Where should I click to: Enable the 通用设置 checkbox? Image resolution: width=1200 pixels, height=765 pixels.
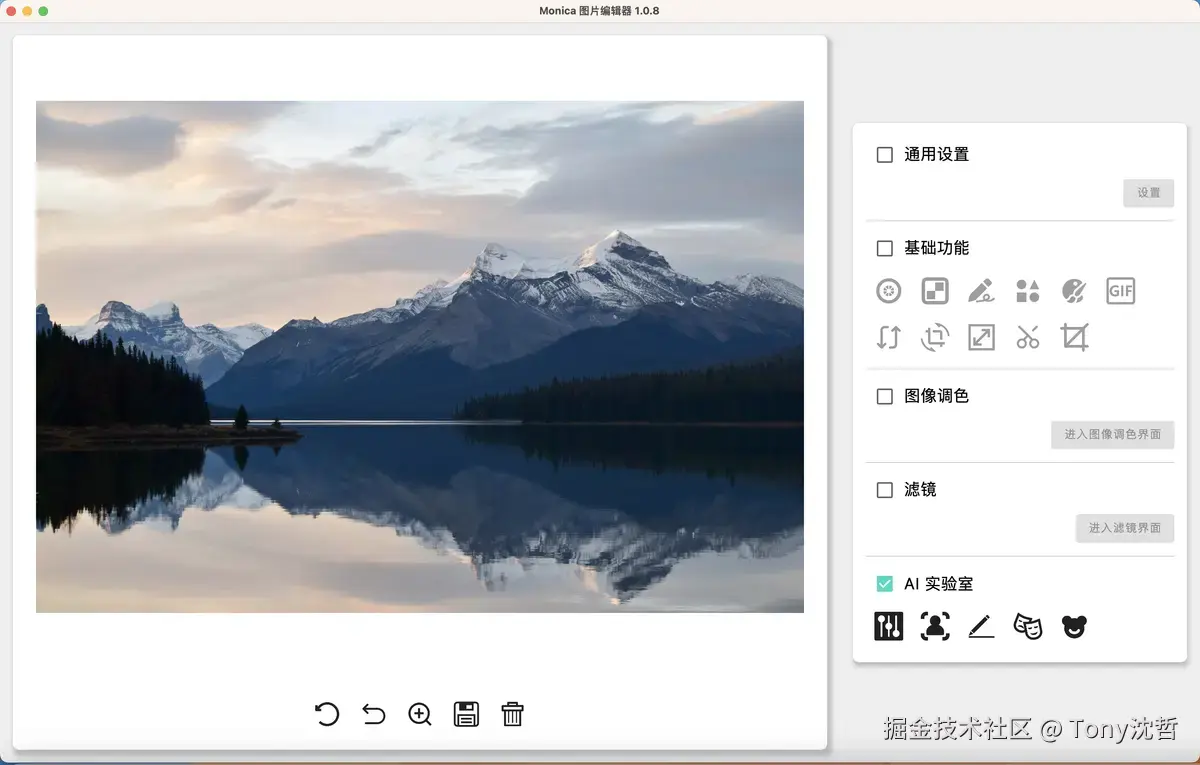coord(884,154)
